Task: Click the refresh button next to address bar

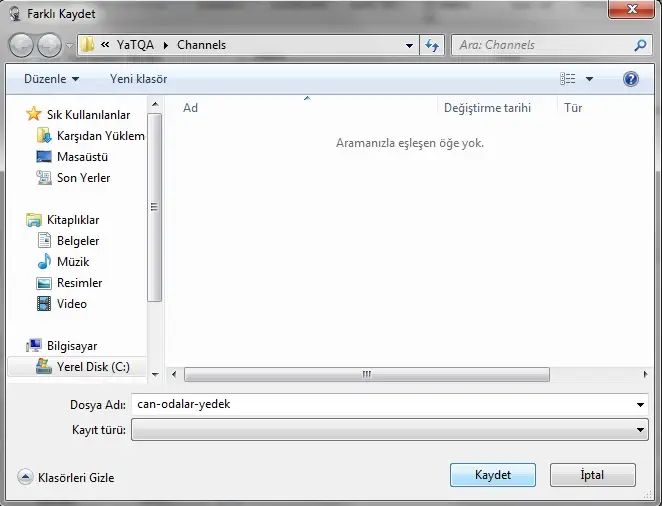Action: click(x=432, y=45)
